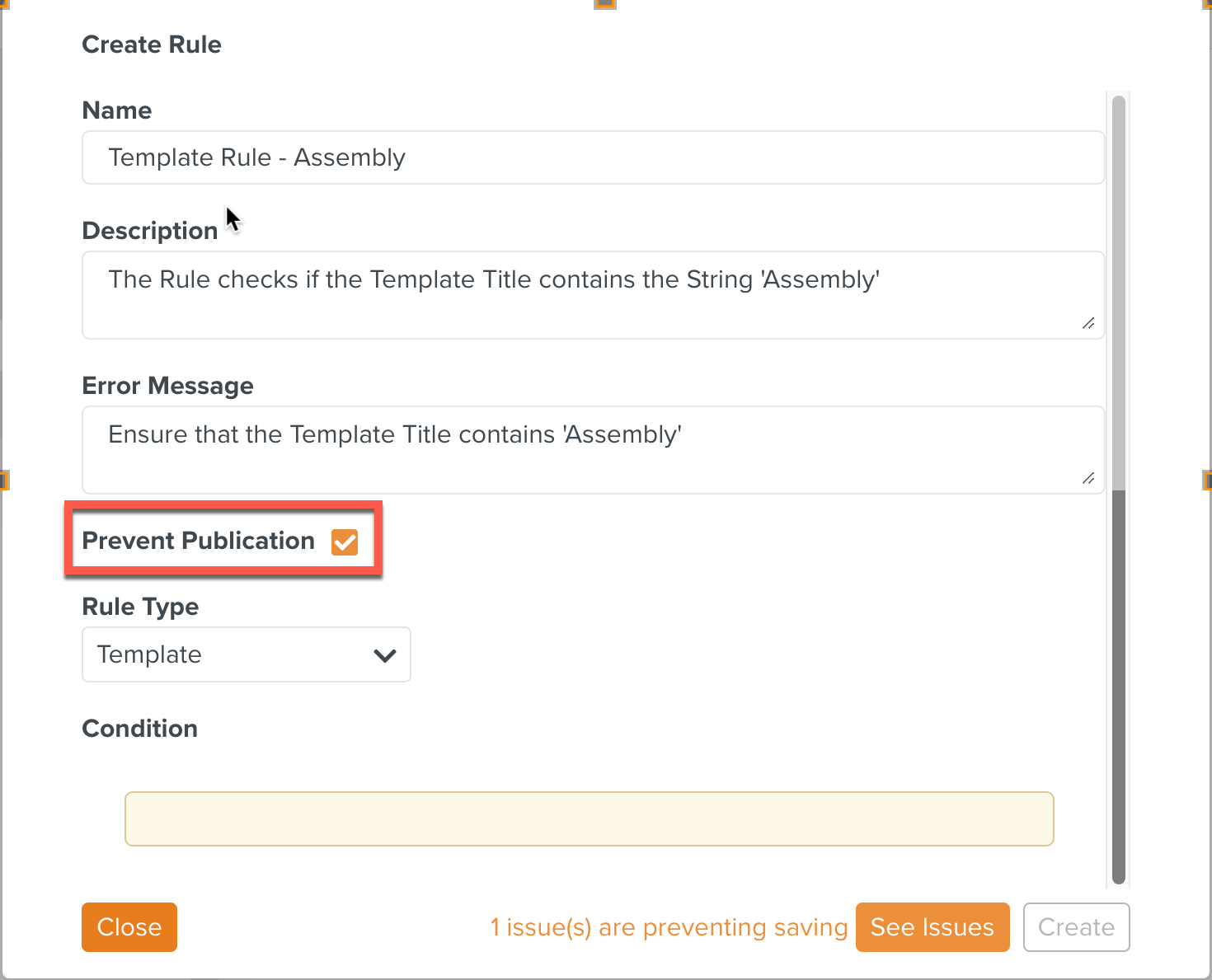Click the Name input field
This screenshot has width=1212, height=980.
point(592,157)
